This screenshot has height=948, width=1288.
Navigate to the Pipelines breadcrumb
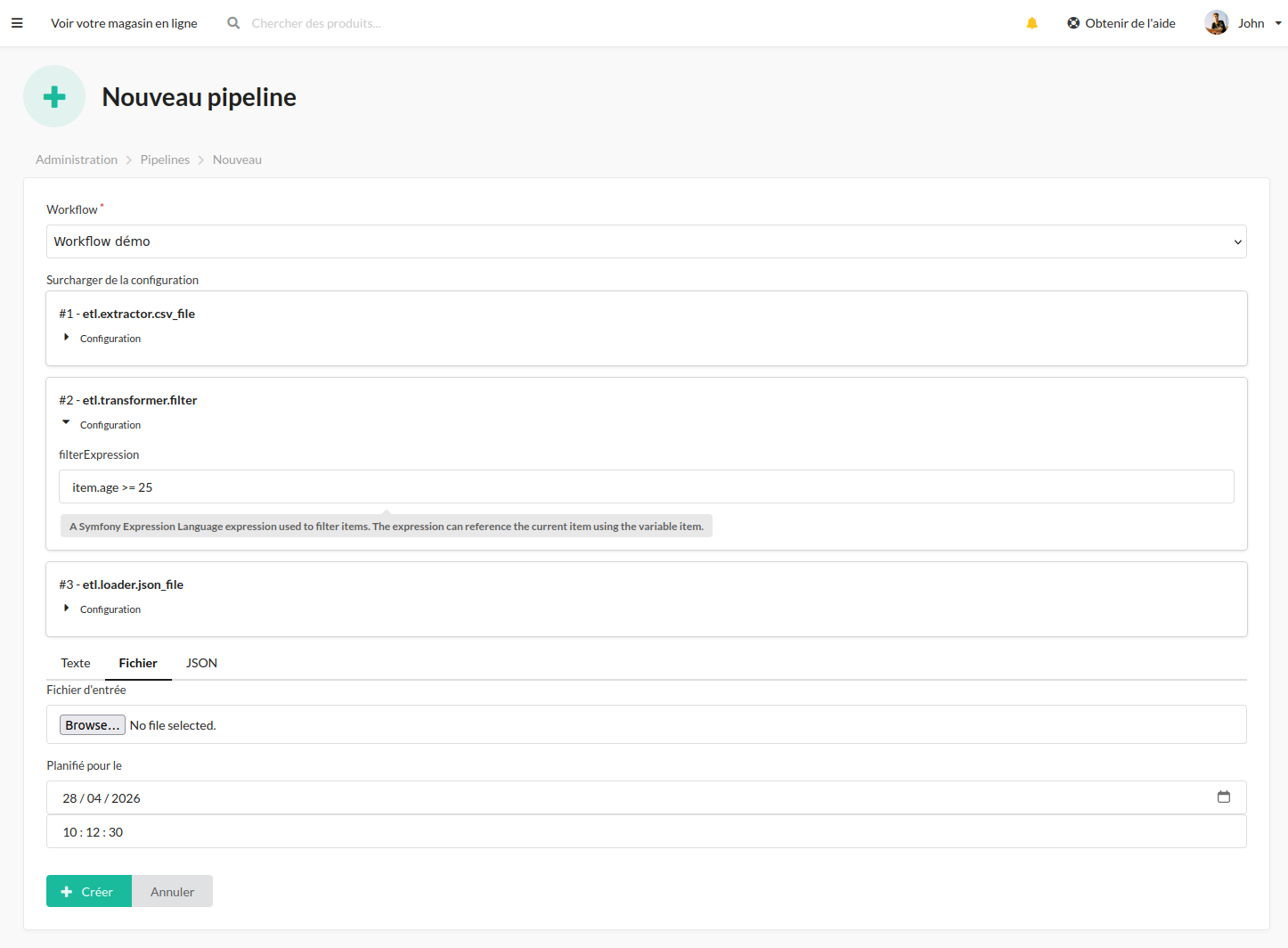pos(165,159)
